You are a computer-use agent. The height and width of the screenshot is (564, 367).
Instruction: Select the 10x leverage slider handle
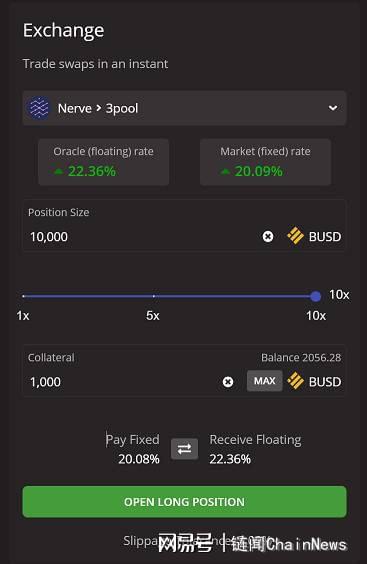(316, 296)
